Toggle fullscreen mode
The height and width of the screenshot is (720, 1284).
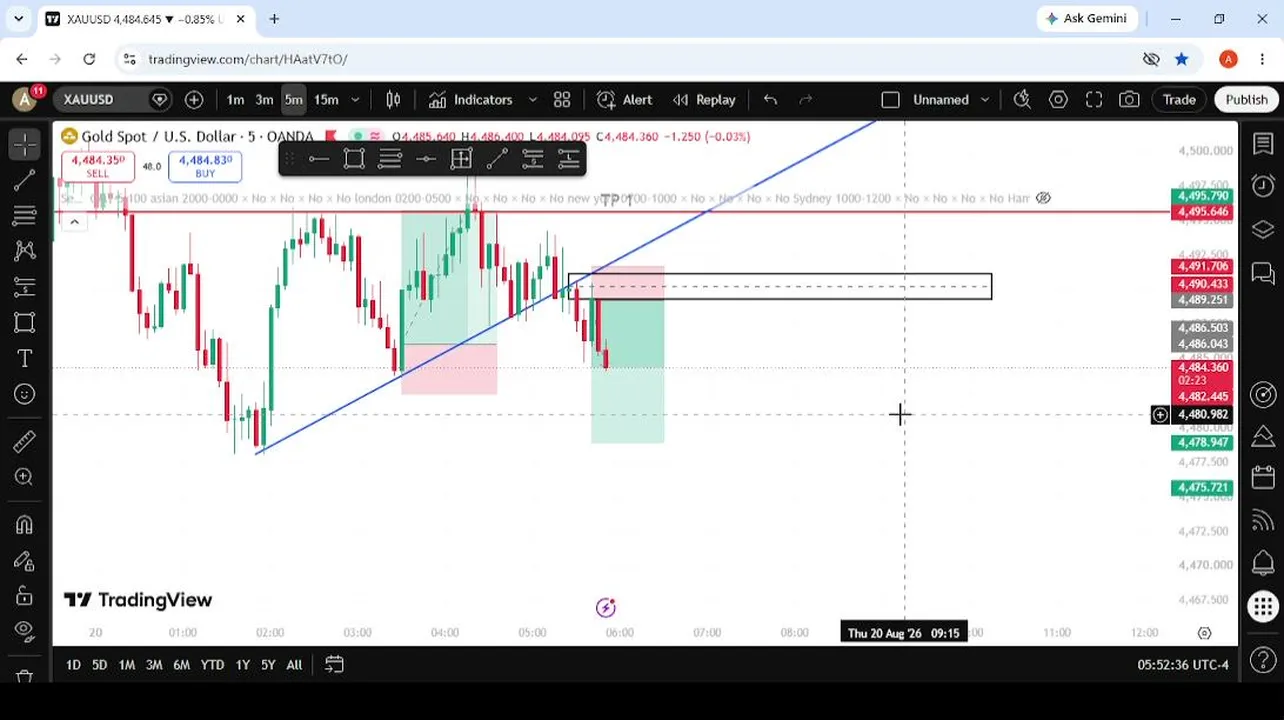coord(1094,99)
